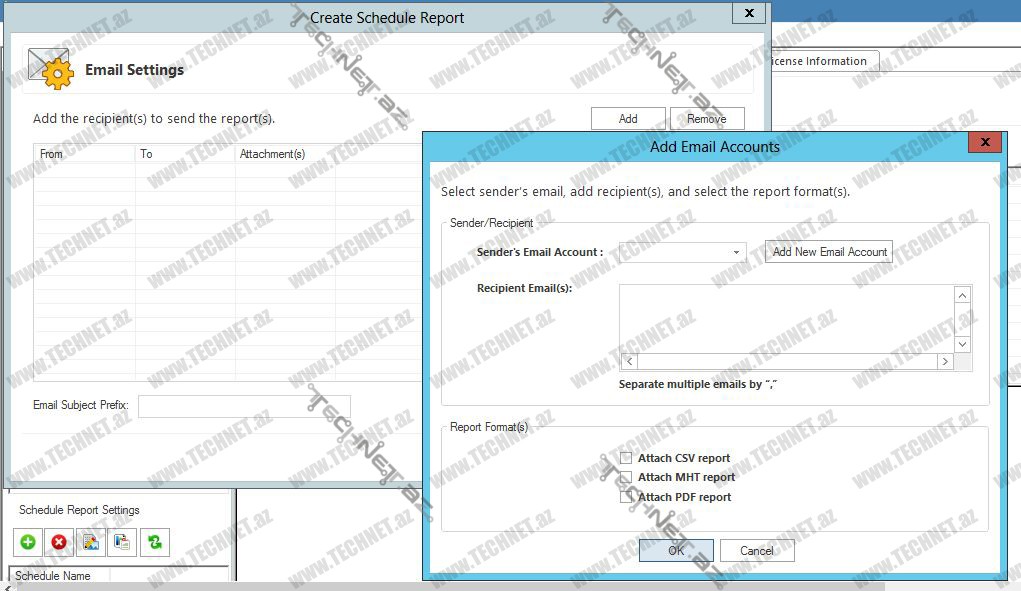The width and height of the screenshot is (1021, 591).
Task: Click the Email Subject Prefix field
Action: point(243,406)
